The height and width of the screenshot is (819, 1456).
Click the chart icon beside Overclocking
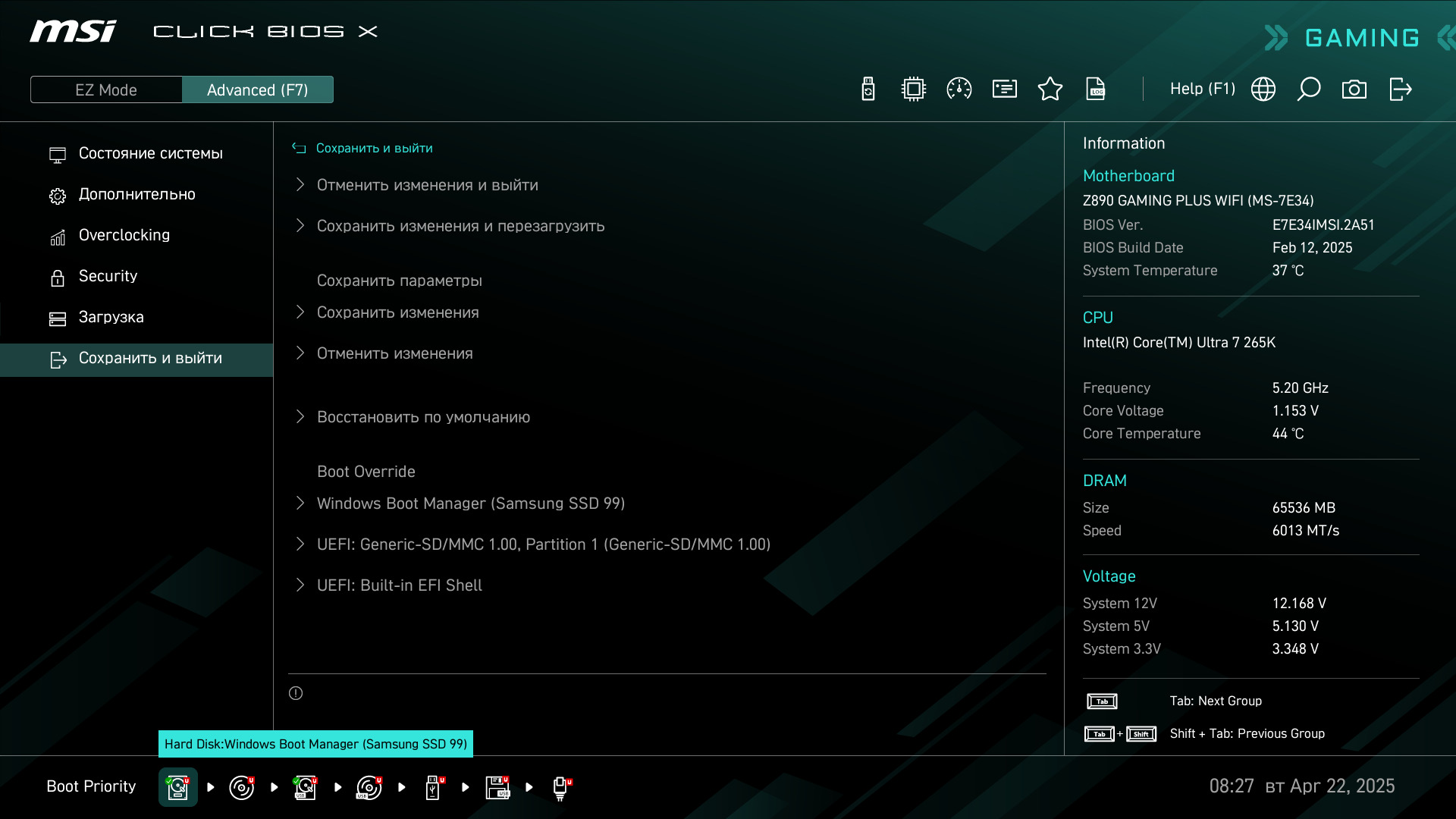click(58, 237)
